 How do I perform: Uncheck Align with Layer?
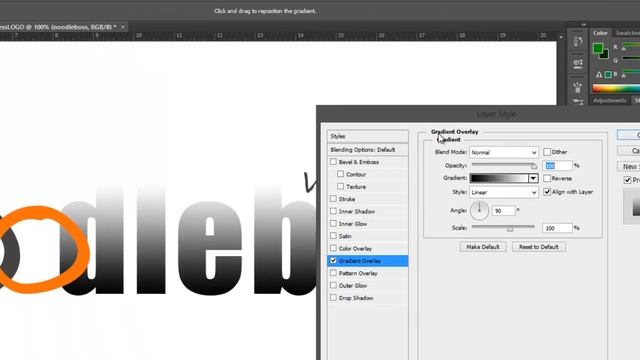(547, 192)
